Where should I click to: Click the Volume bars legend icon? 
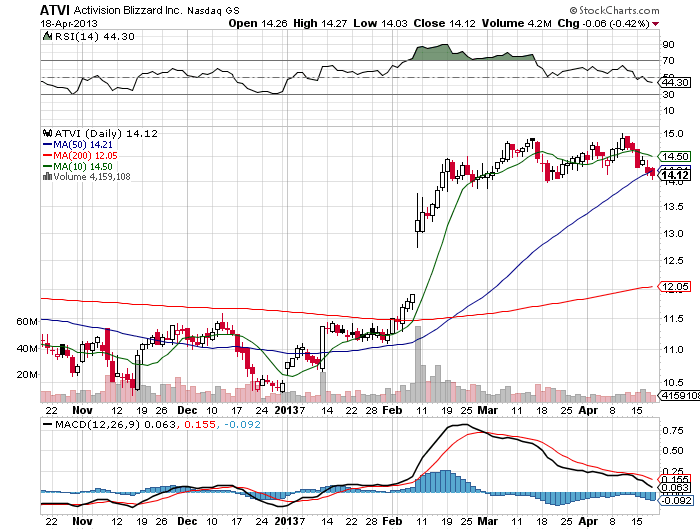47,177
